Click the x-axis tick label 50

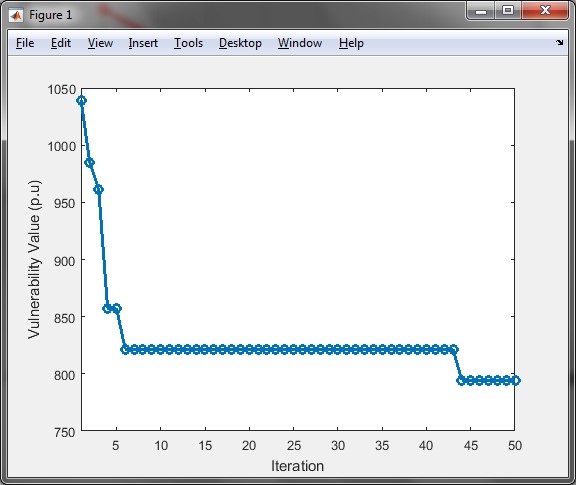[x=515, y=446]
